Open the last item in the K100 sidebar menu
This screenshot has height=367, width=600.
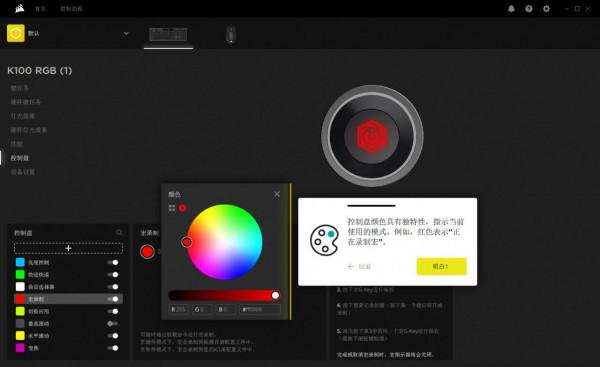(23, 172)
